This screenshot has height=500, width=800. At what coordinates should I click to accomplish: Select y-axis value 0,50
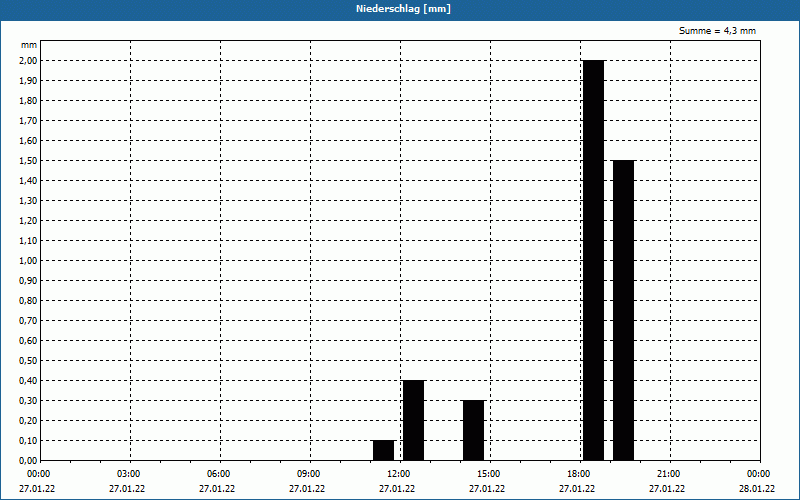28,361
